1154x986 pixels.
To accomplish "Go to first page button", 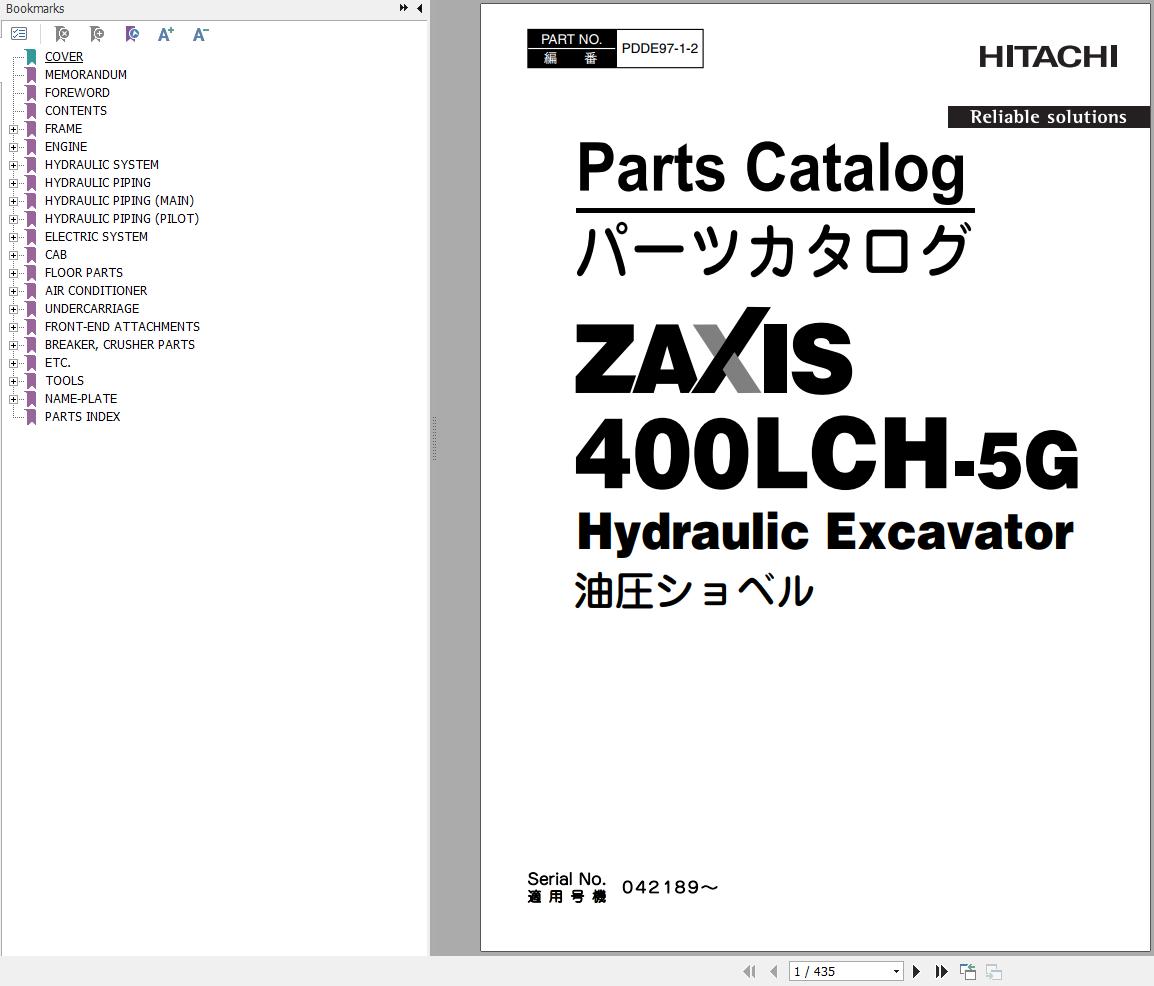I will [x=749, y=971].
